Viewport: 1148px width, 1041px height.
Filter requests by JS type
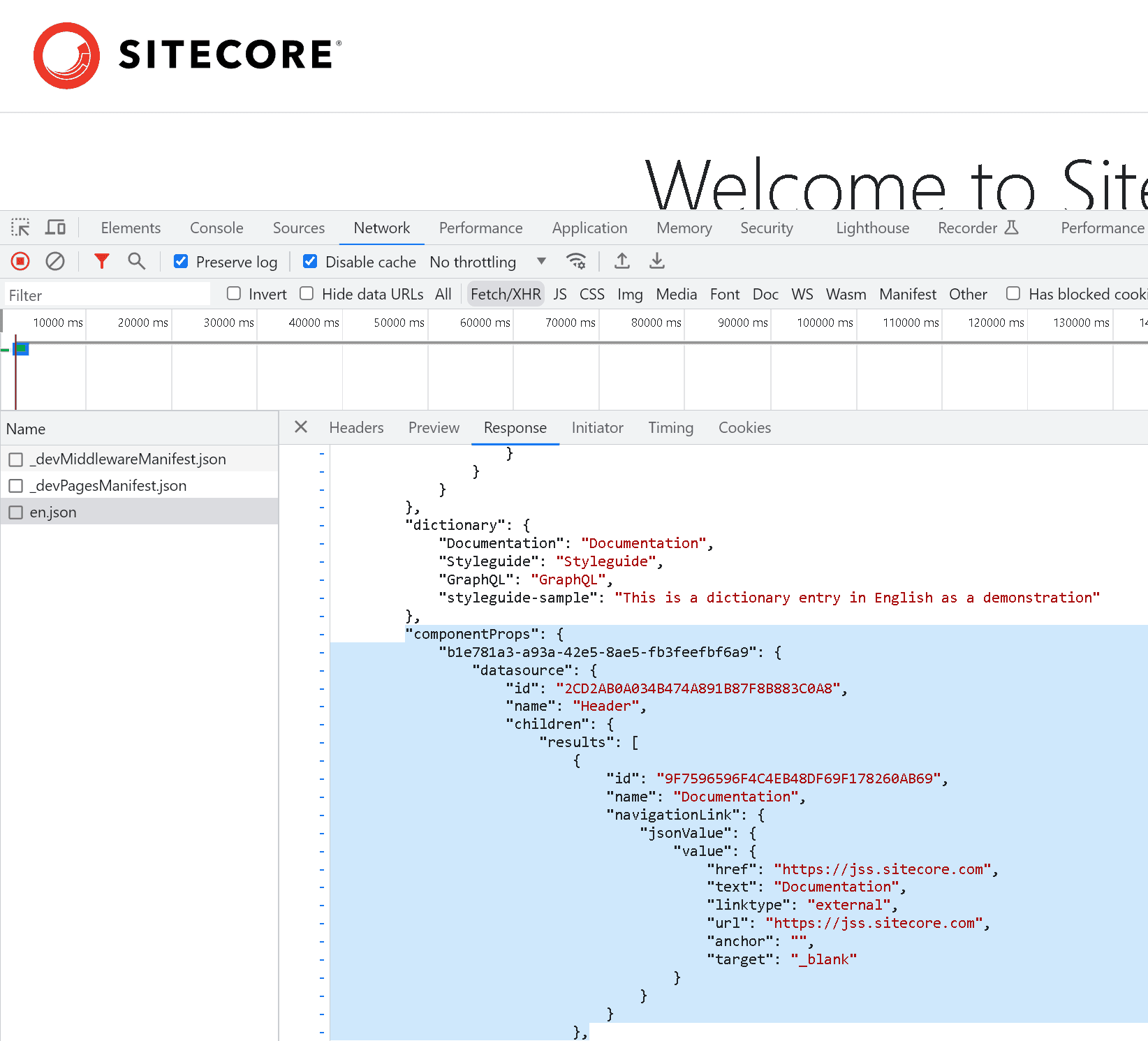point(560,295)
